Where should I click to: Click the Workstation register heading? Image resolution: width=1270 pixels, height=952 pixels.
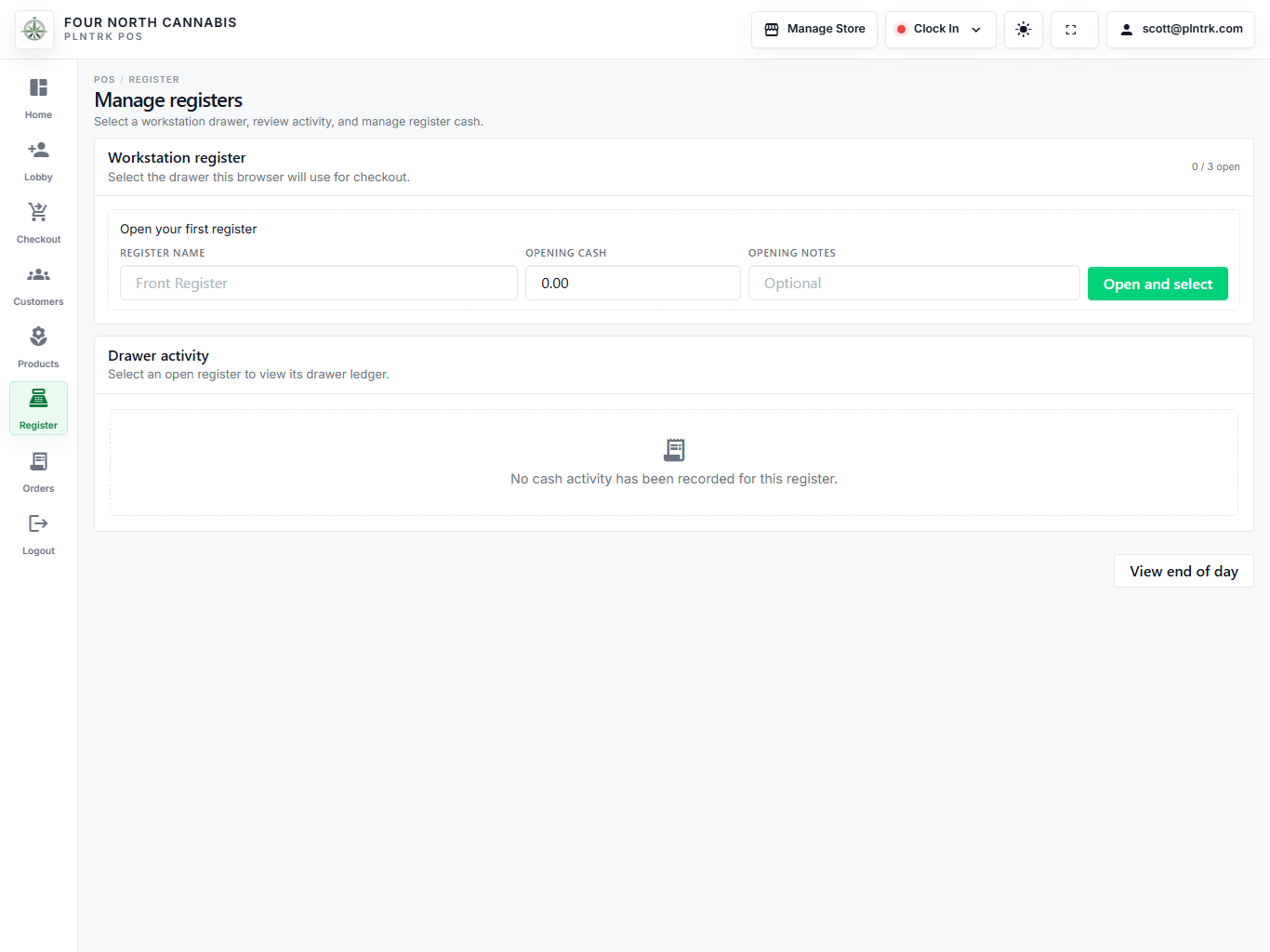click(177, 158)
